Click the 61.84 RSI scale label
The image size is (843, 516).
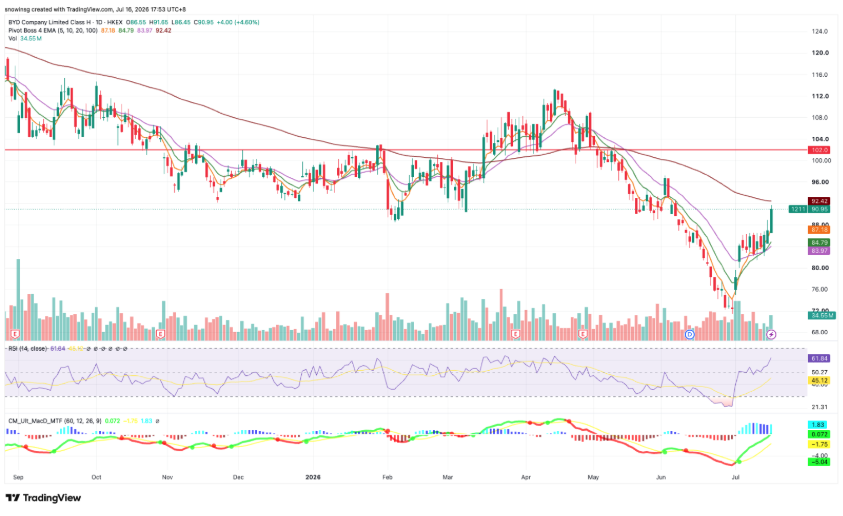819,358
